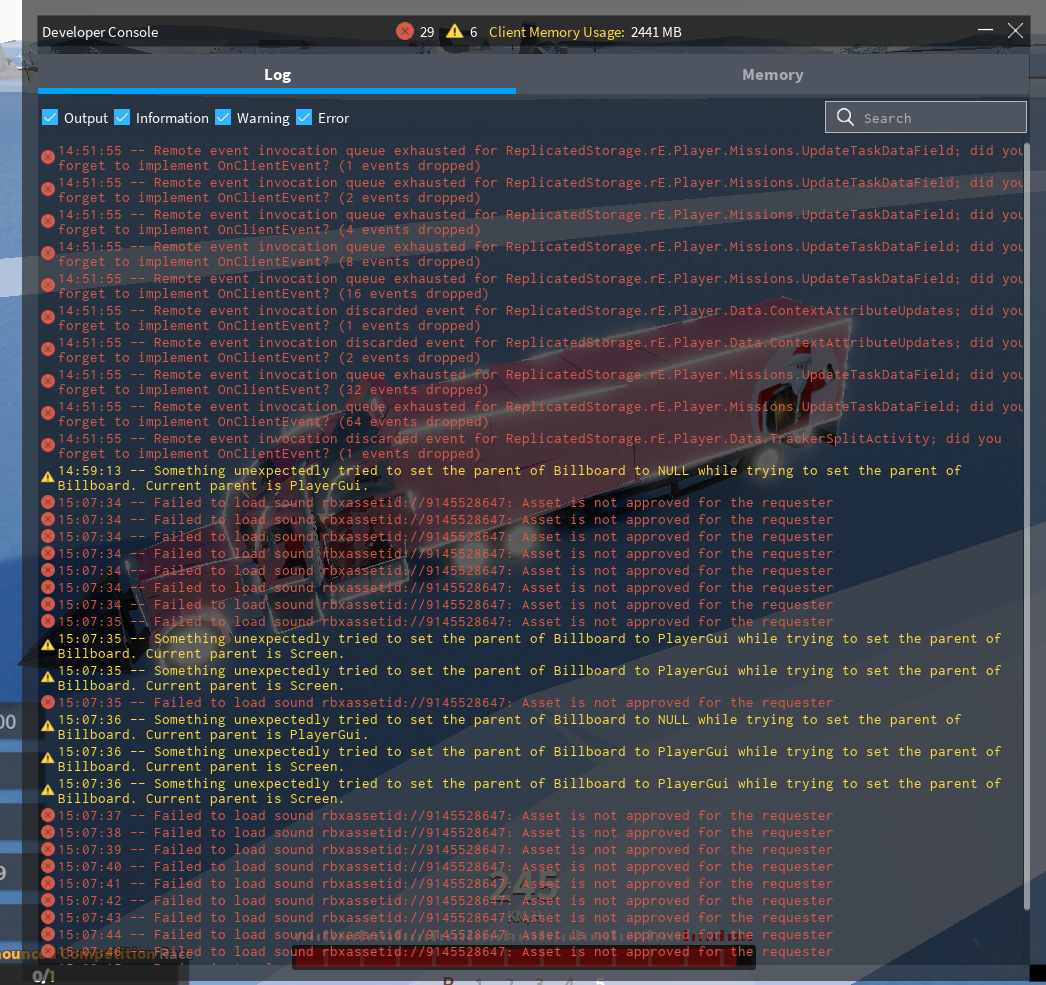The height and width of the screenshot is (985, 1046).
Task: Click the yellow warning count icon in header
Action: (x=455, y=32)
